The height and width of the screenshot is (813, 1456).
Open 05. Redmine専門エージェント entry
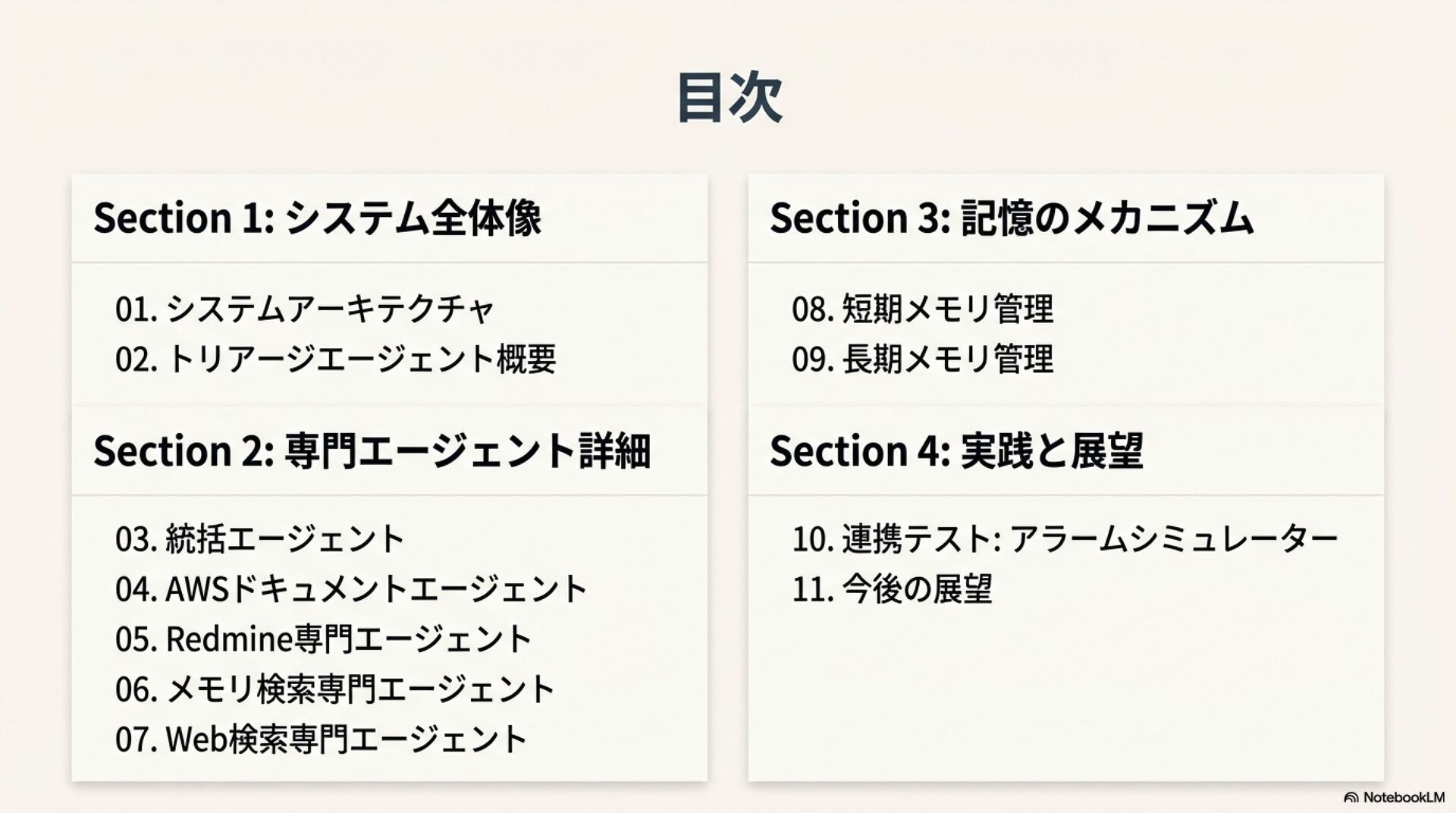pos(323,639)
